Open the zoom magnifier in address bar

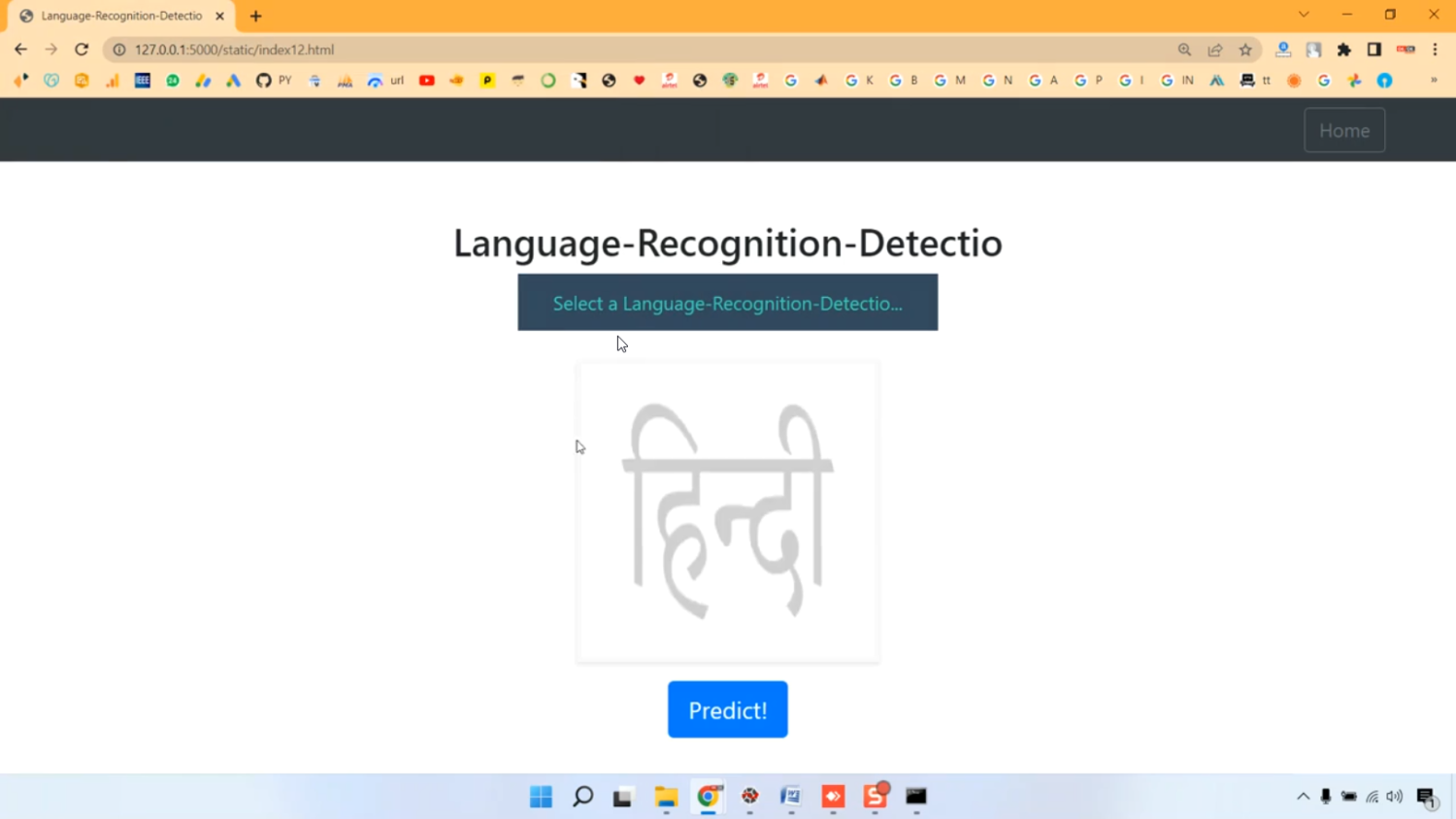pos(1184,49)
